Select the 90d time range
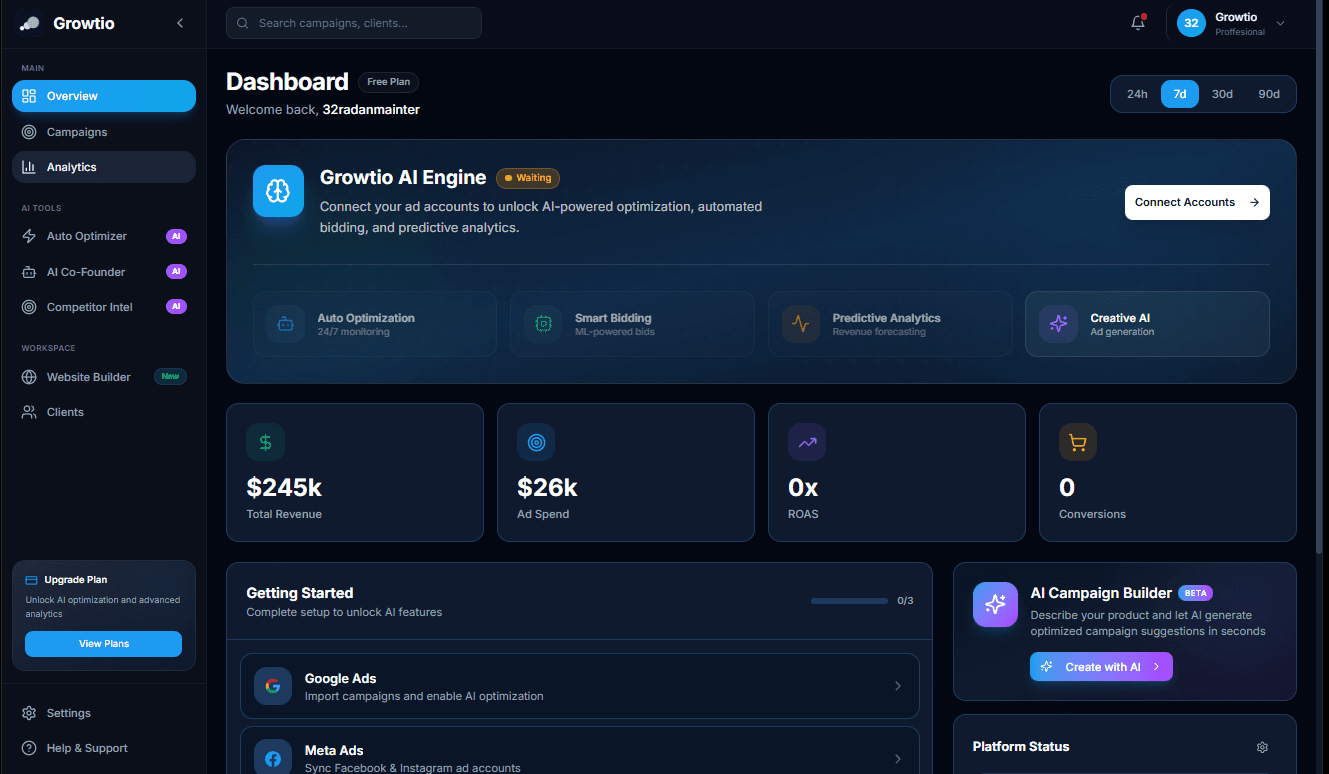 [1269, 93]
